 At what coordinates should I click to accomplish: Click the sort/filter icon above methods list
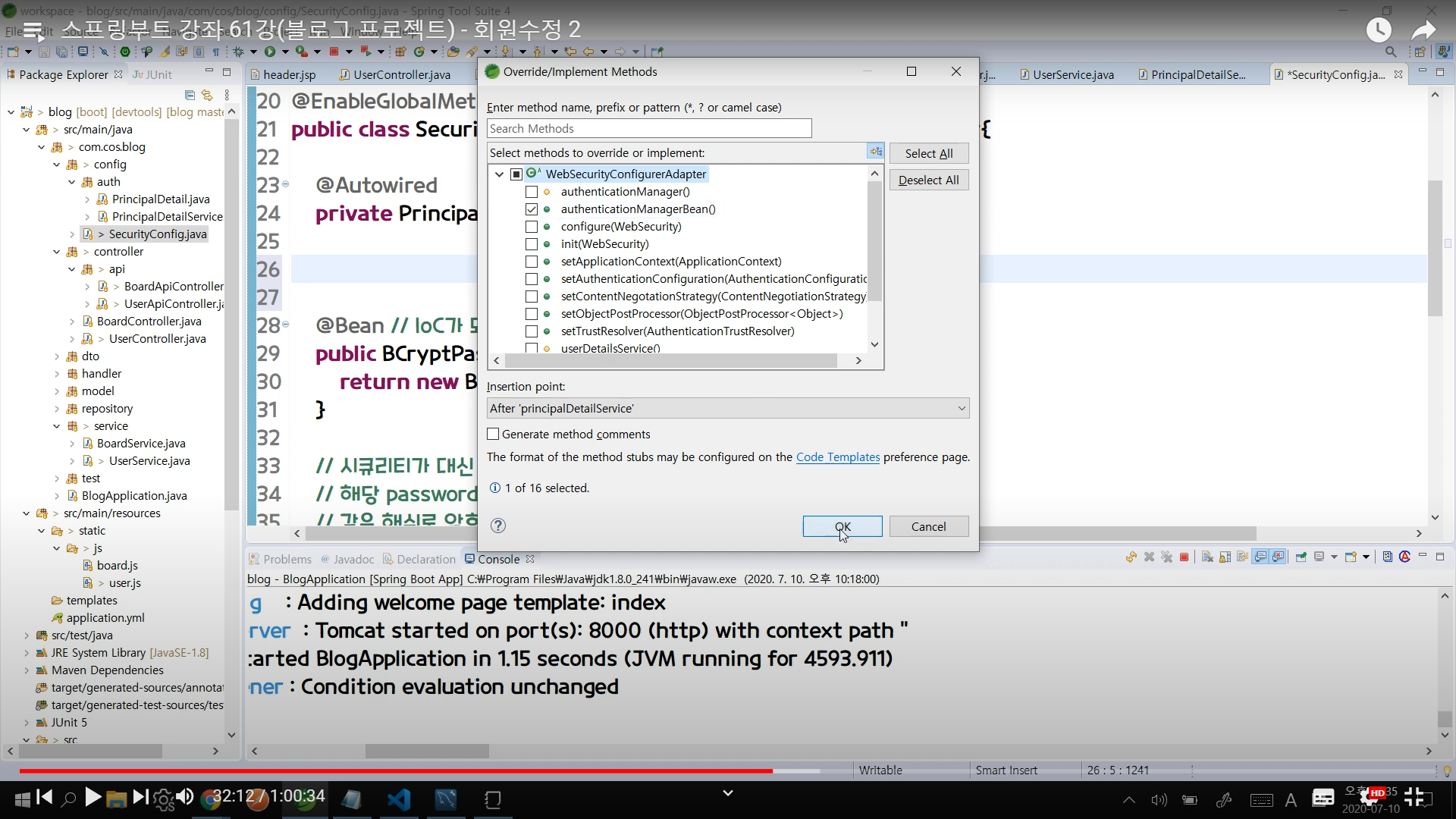(876, 152)
